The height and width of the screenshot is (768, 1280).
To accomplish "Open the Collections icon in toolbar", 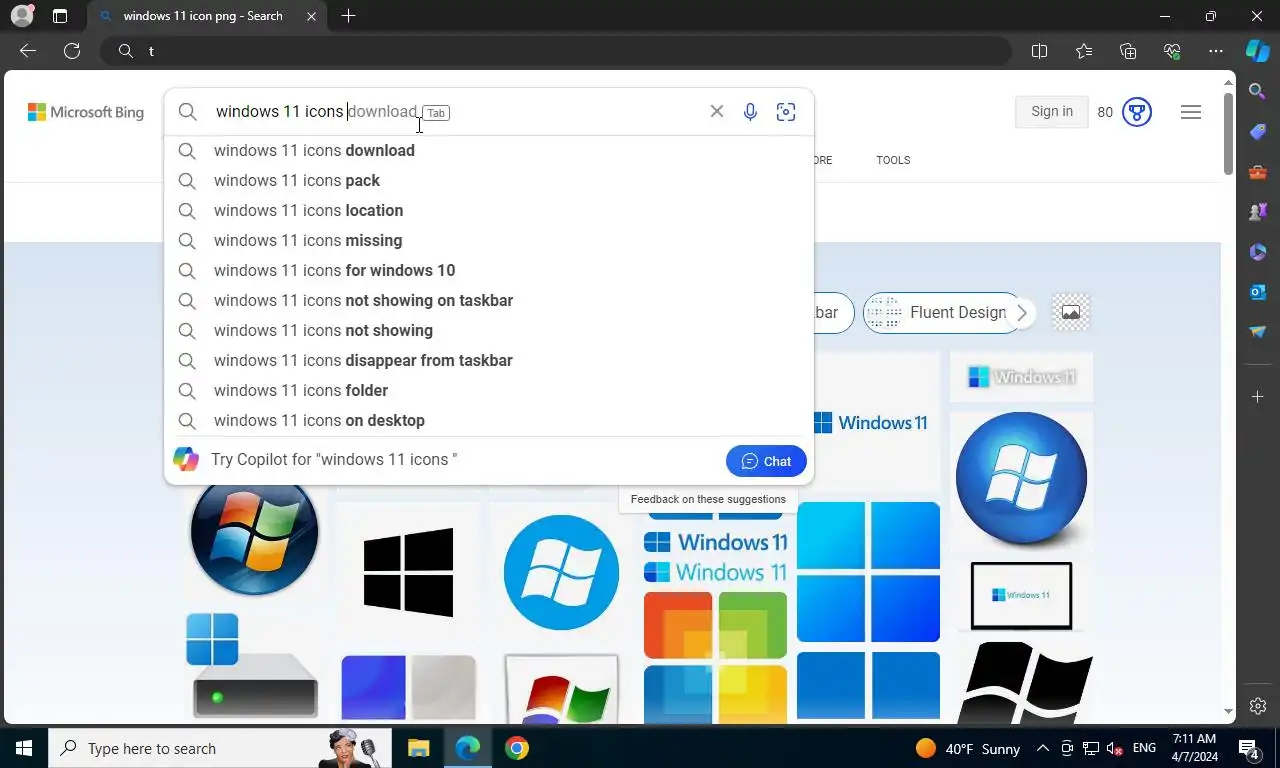I will [x=1128, y=51].
